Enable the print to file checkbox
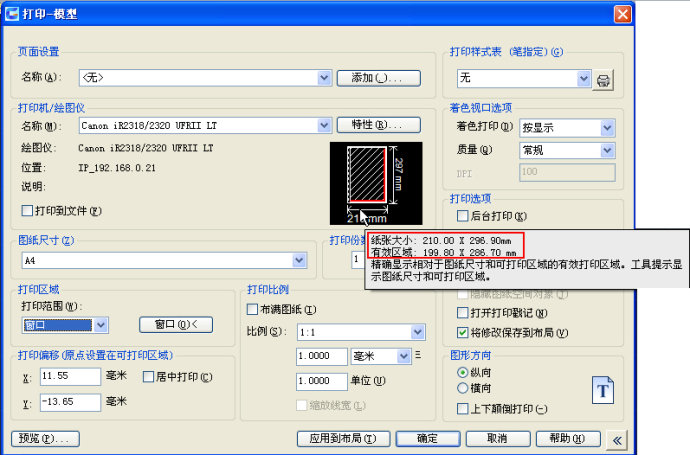 [x=28, y=211]
